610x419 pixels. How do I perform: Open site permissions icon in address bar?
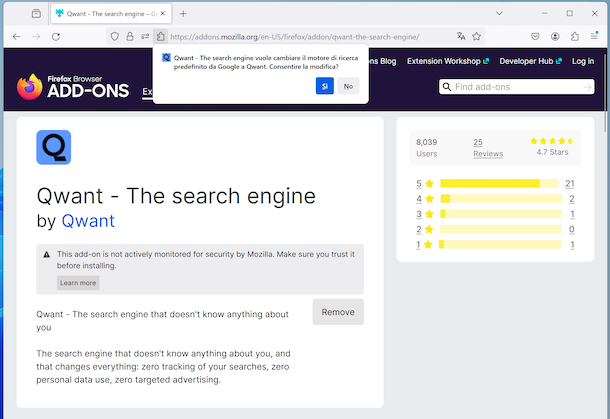(x=145, y=37)
